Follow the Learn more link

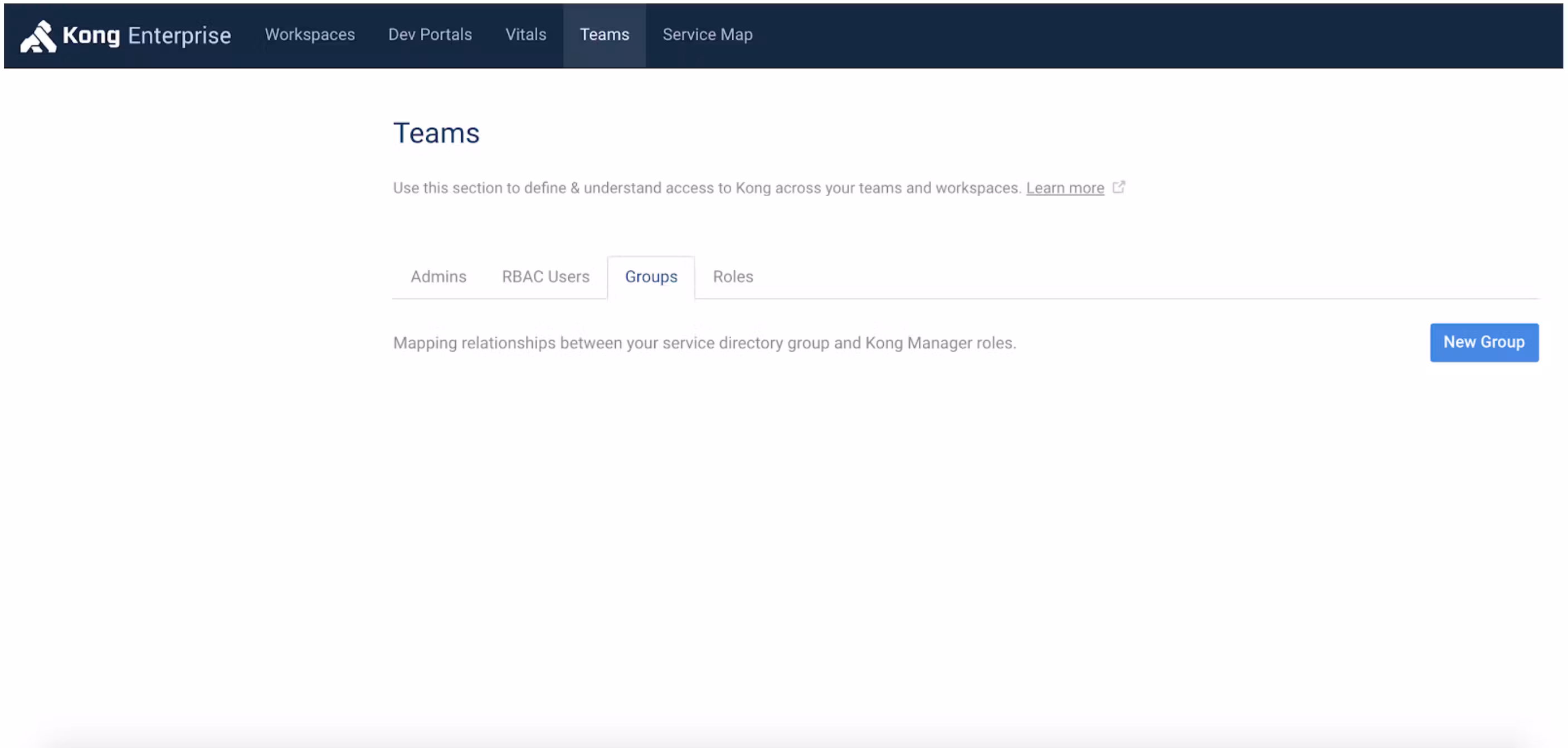coord(1065,188)
